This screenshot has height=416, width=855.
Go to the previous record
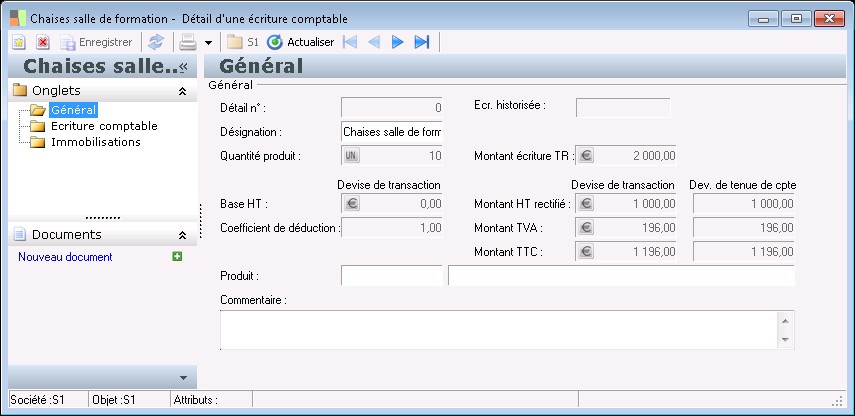click(x=374, y=42)
